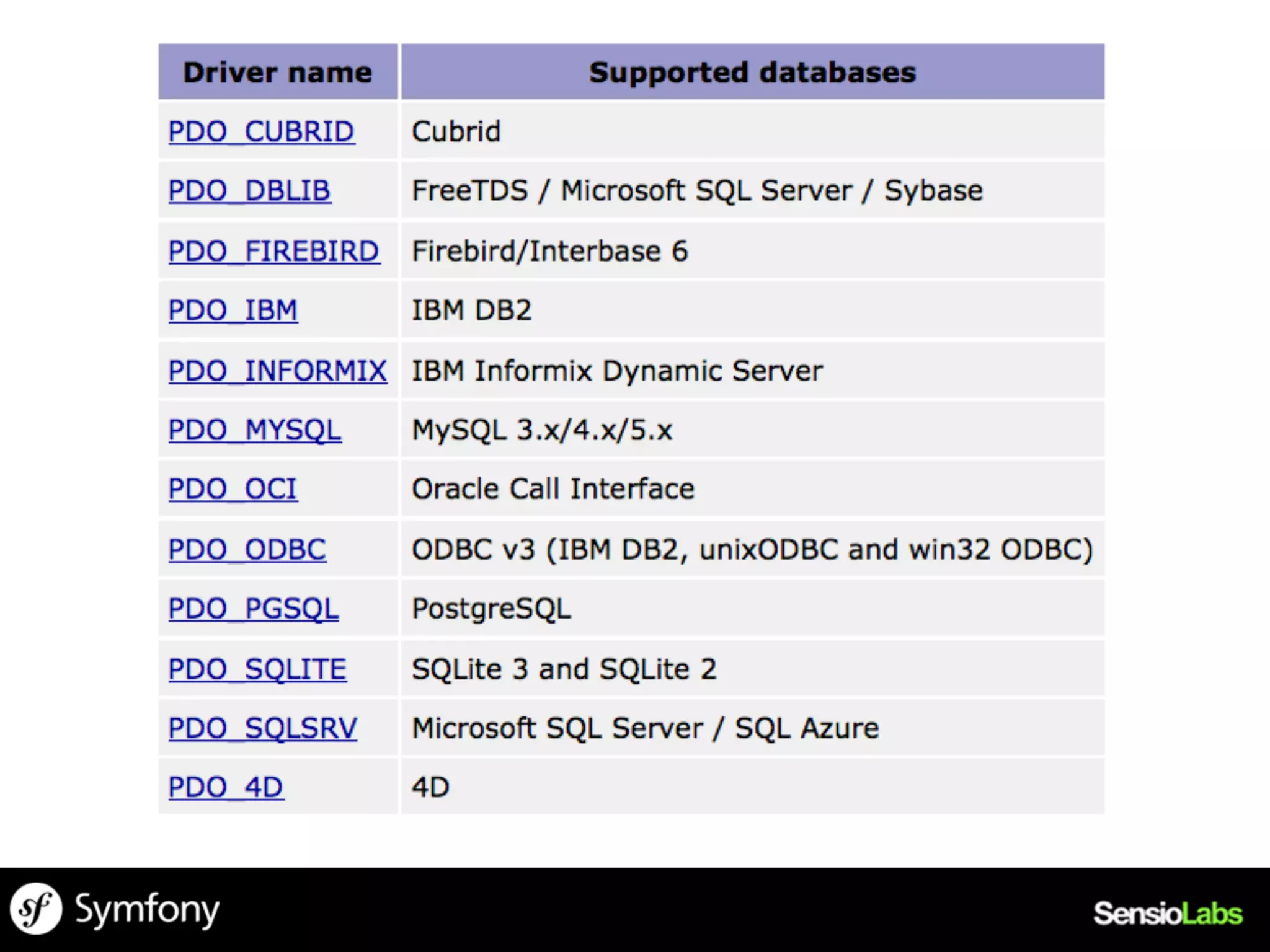Viewport: 1270px width, 952px height.
Task: Click the Driver name column header
Action: pos(277,73)
